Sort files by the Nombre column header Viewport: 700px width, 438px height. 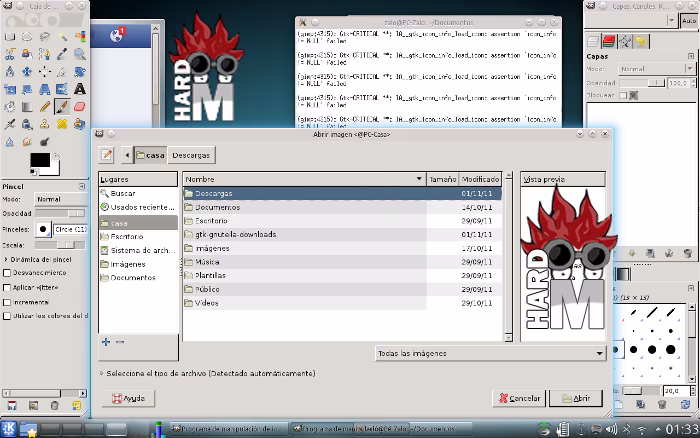coord(304,179)
